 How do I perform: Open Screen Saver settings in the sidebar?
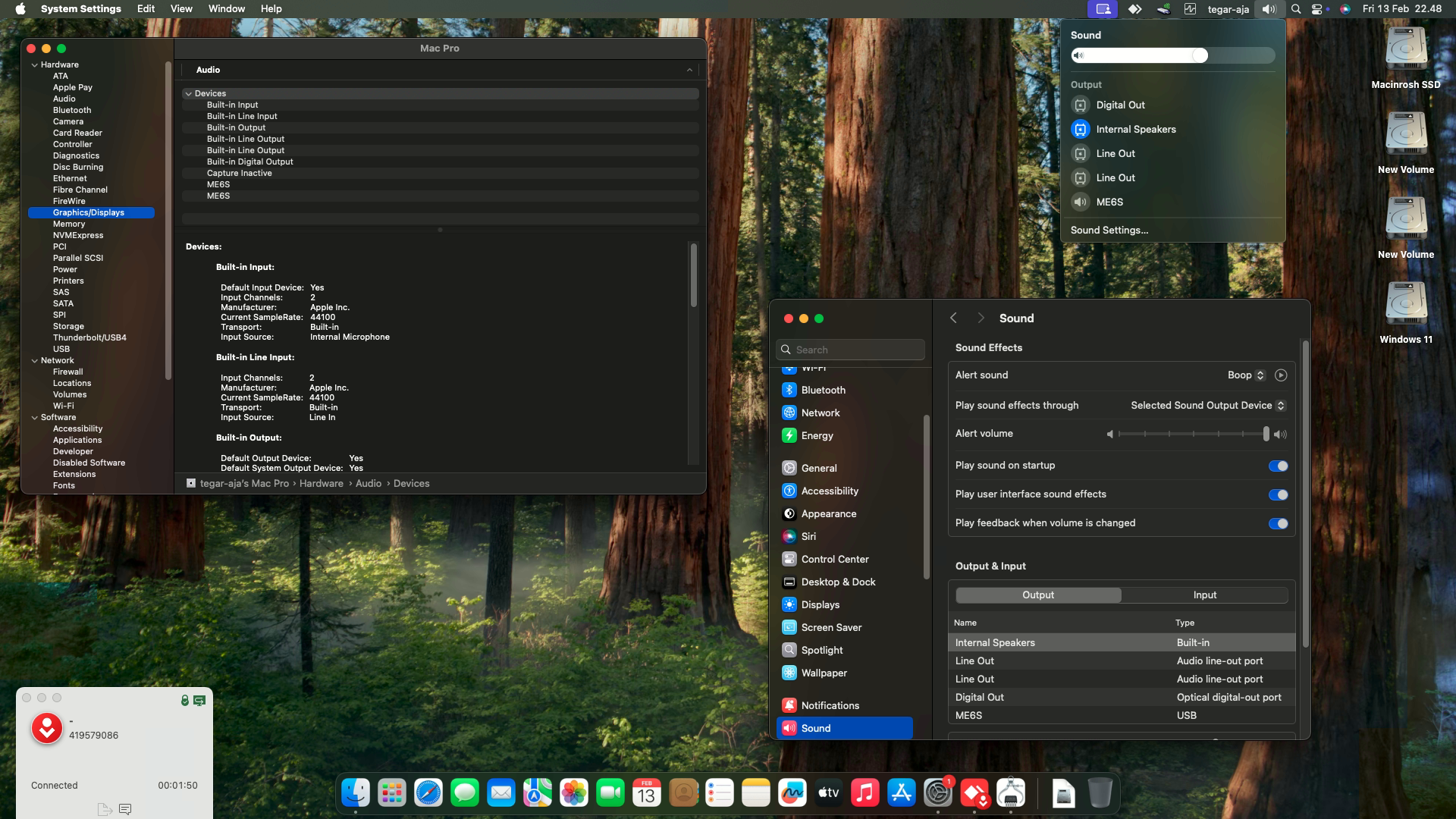[845, 627]
